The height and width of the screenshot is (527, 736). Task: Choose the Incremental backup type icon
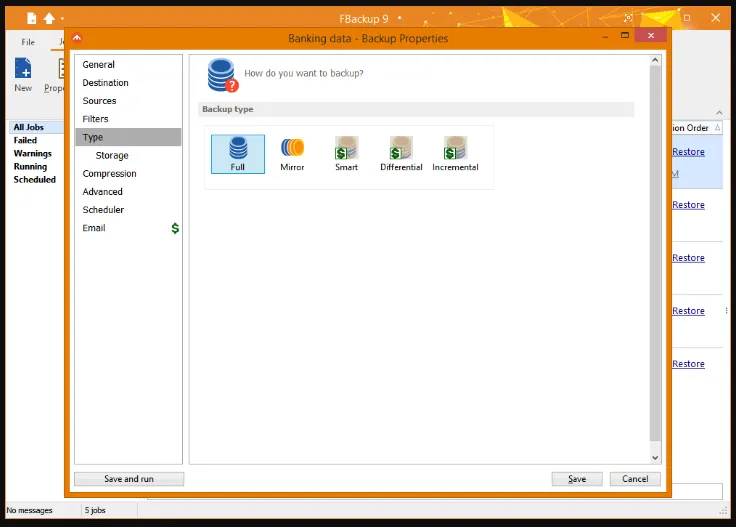coord(455,154)
